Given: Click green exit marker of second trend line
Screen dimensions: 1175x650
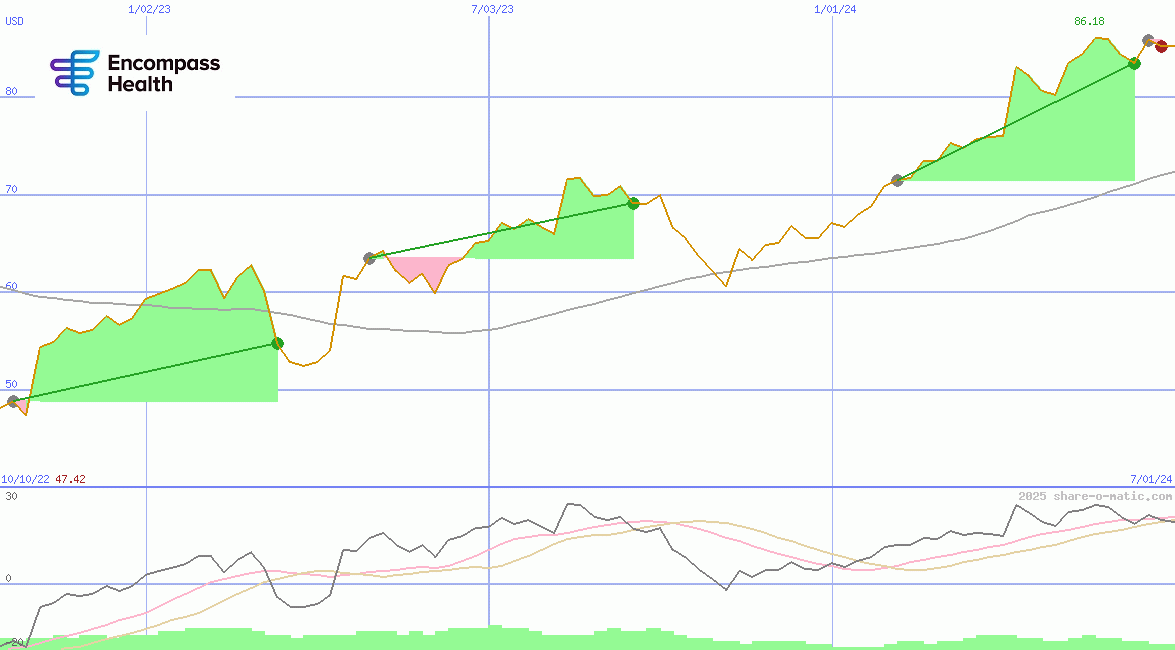Looking at the screenshot, I should [x=633, y=203].
